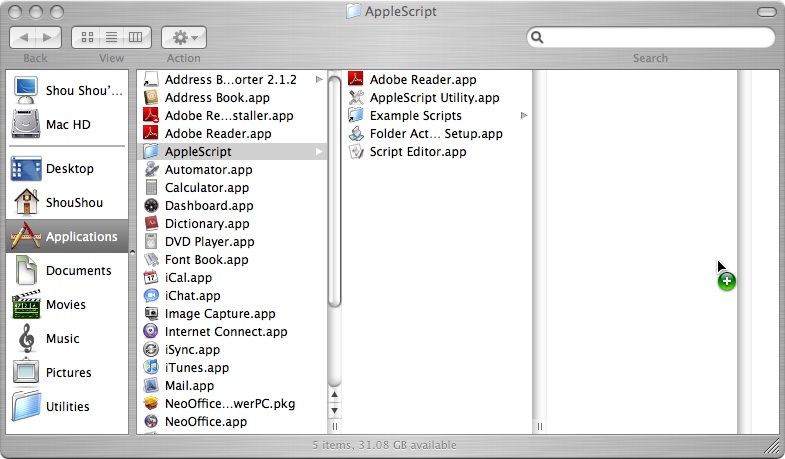Select Automator.app icon
Image resolution: width=785 pixels, height=459 pixels.
[151, 170]
